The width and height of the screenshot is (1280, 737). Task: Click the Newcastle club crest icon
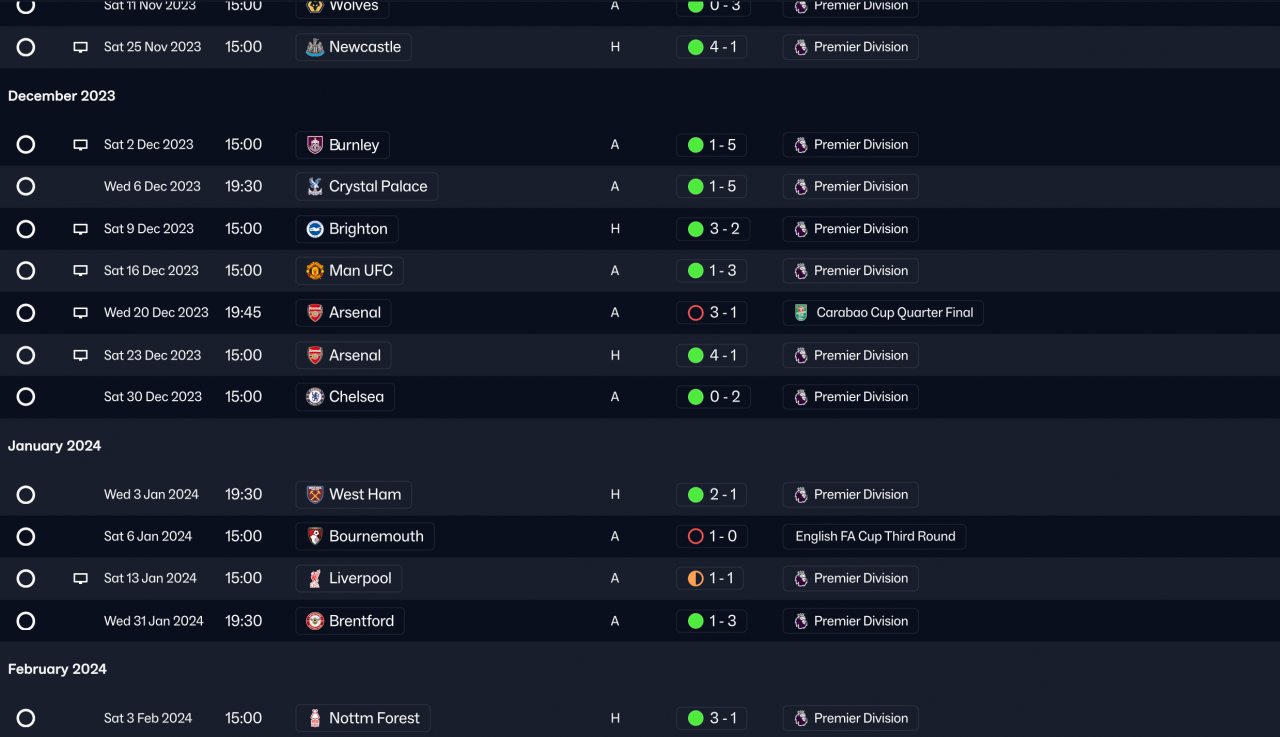coord(315,47)
